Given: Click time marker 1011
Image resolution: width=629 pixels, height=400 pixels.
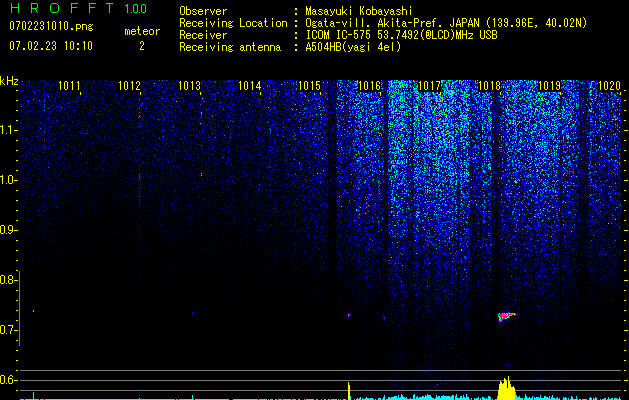Looking at the screenshot, I should pos(69,86).
